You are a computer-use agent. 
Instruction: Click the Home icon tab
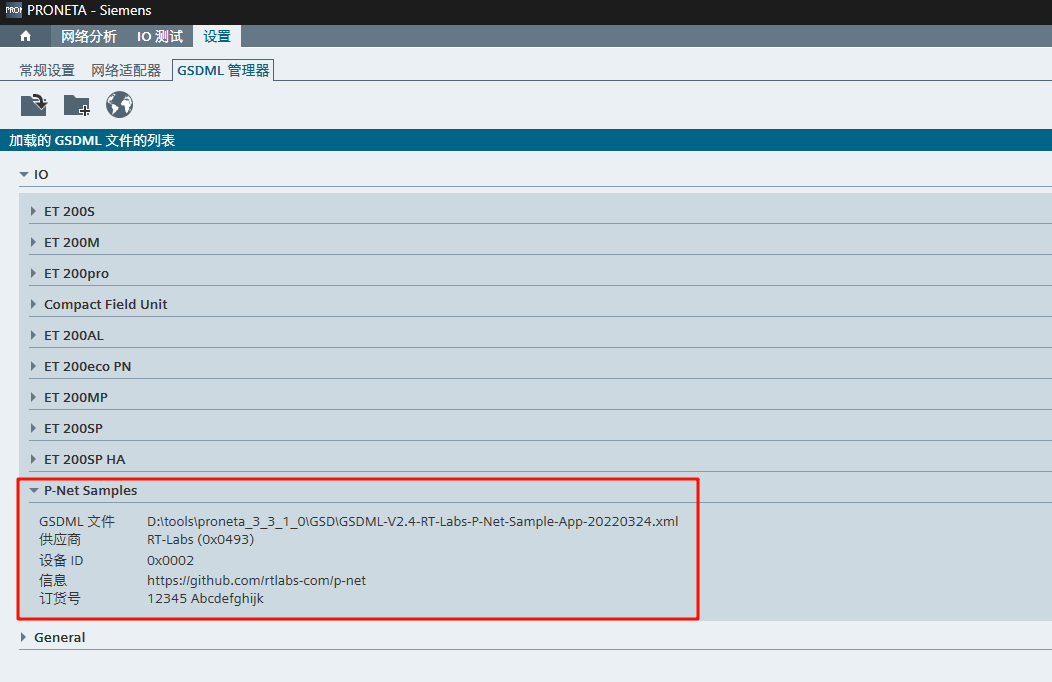click(25, 36)
